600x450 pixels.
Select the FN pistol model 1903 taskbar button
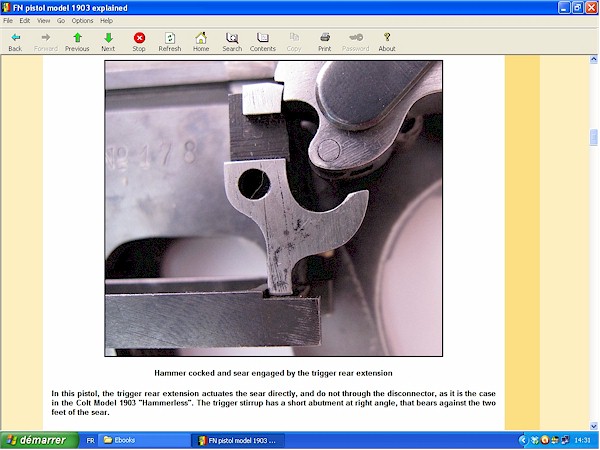click(x=238, y=440)
